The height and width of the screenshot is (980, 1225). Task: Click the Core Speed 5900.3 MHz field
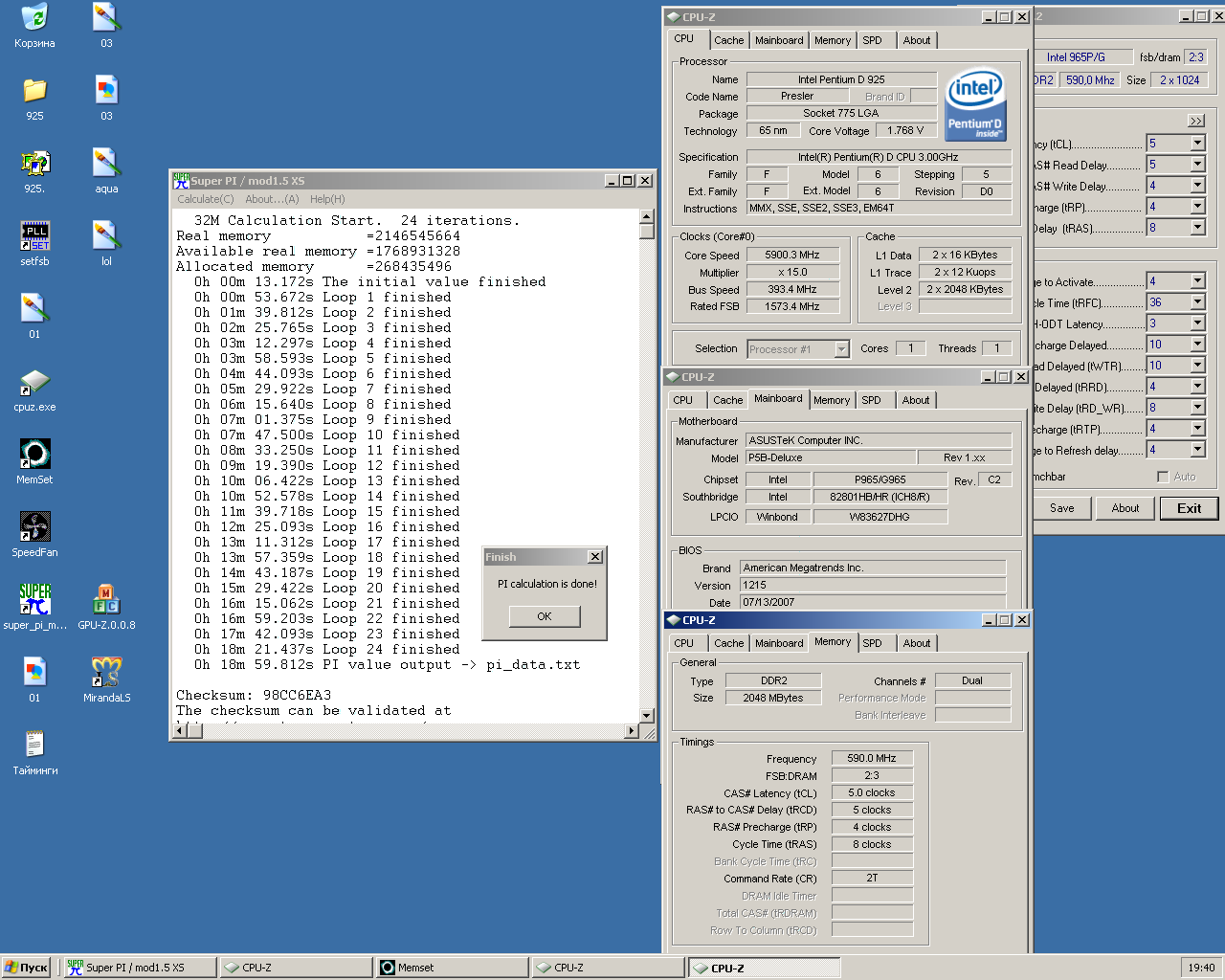pyautogui.click(x=792, y=256)
